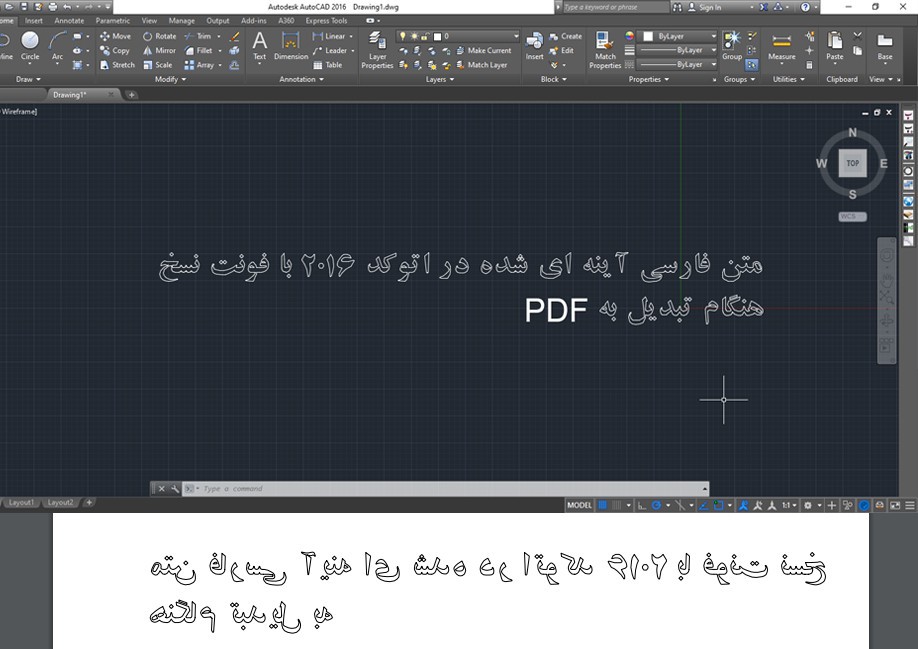Image resolution: width=918 pixels, height=649 pixels.
Task: Click the object color wheel icon
Action: [x=629, y=36]
